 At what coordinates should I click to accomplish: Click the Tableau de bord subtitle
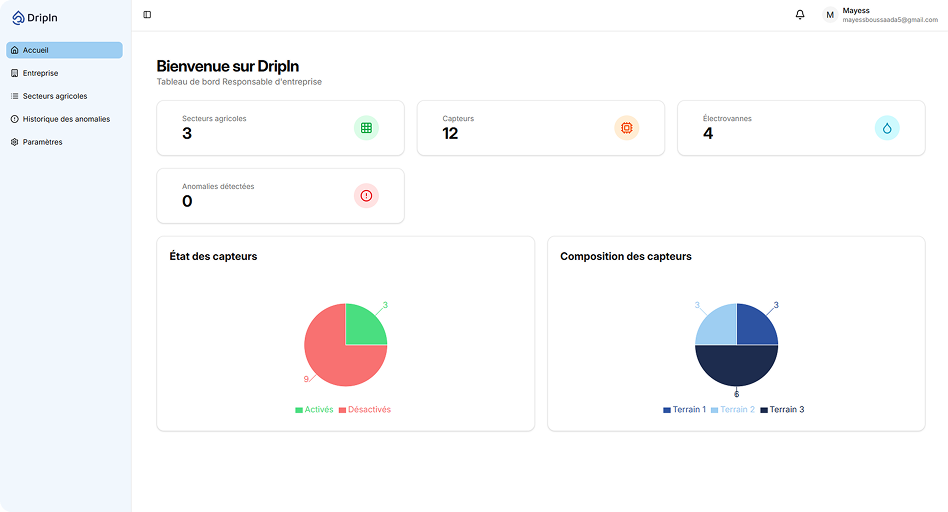point(239,82)
